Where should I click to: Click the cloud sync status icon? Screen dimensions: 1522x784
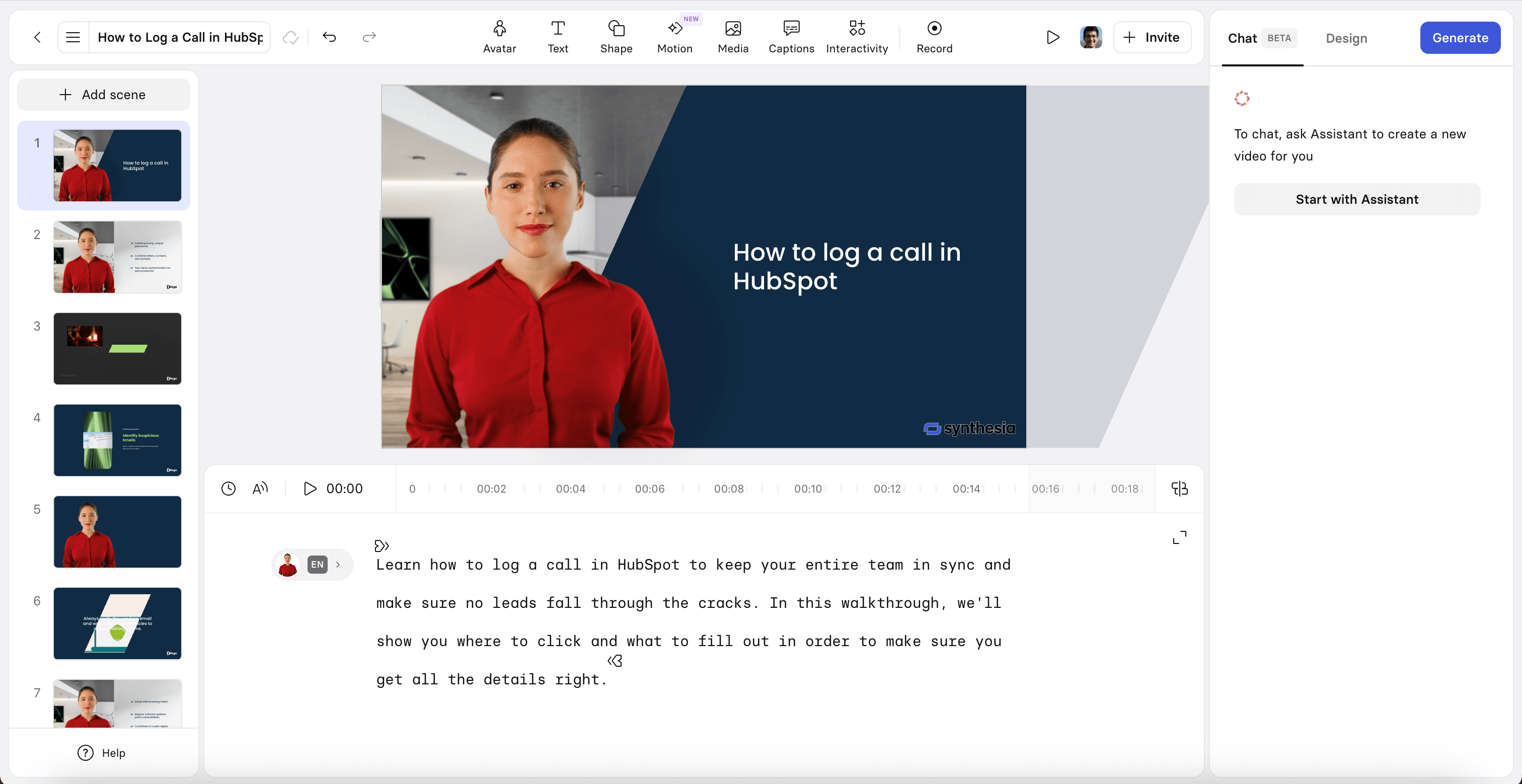(x=291, y=37)
